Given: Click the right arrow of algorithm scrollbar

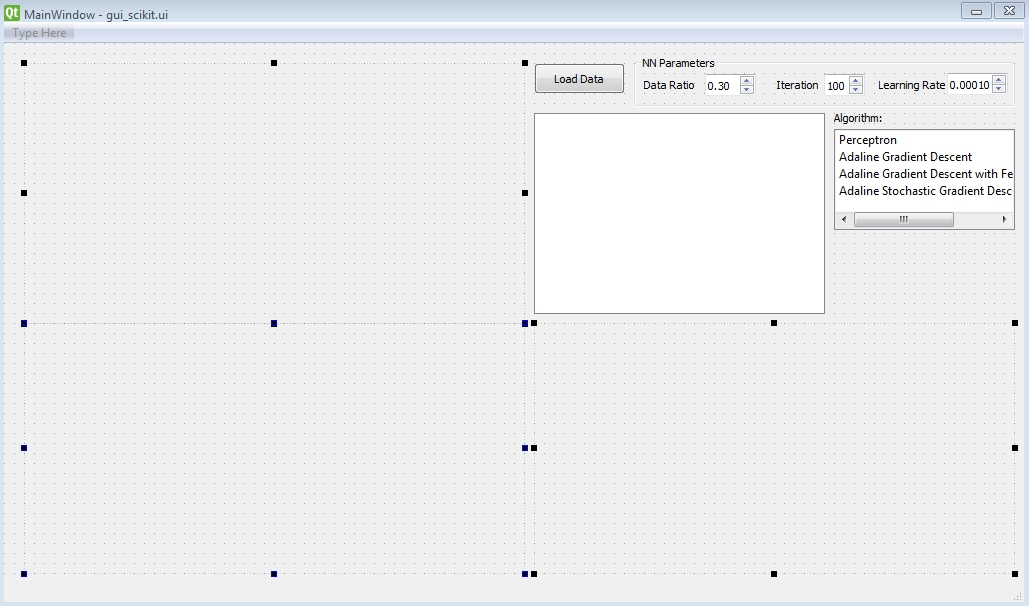Looking at the screenshot, I should click(1005, 219).
